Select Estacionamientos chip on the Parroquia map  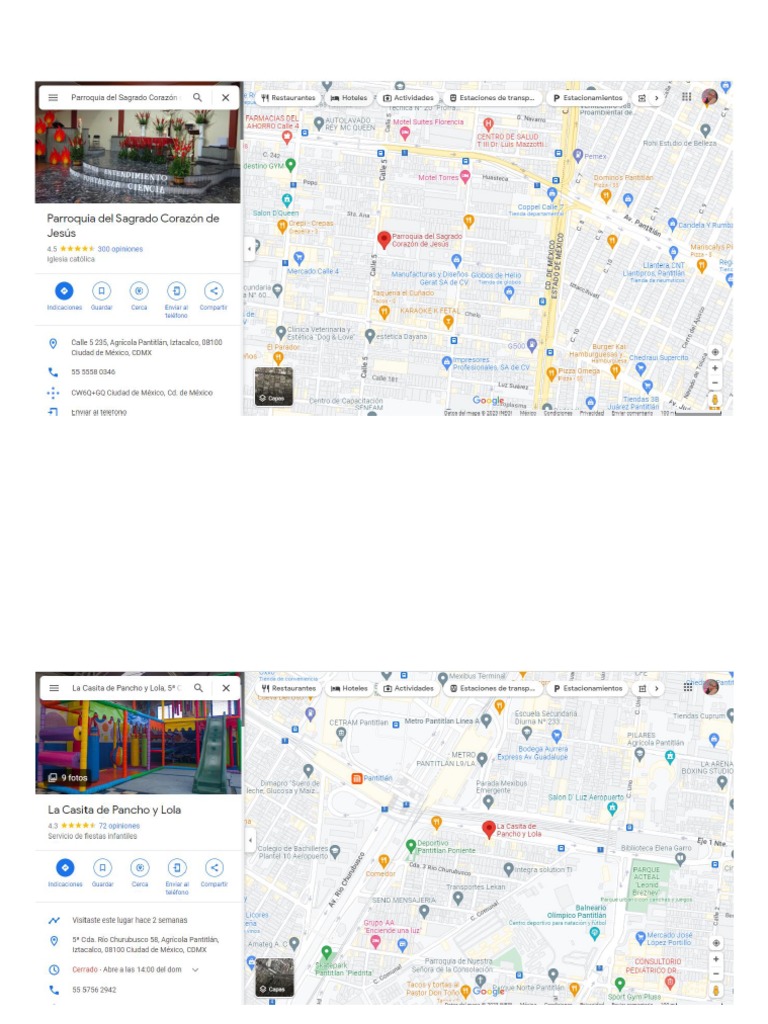click(588, 98)
